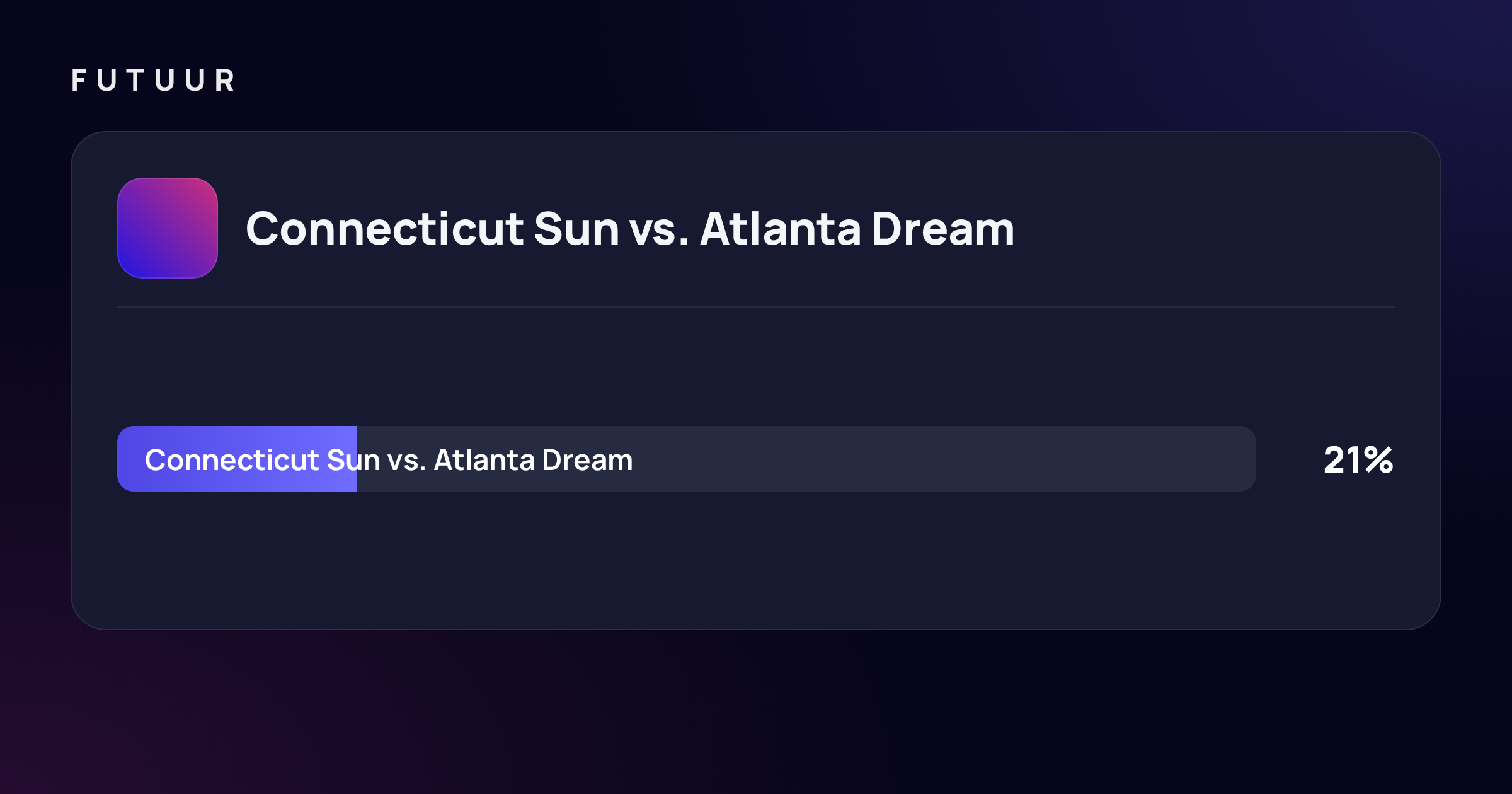
Task: Open the Connecticut Sun vs. Atlanta Dream heading
Action: coord(630,229)
